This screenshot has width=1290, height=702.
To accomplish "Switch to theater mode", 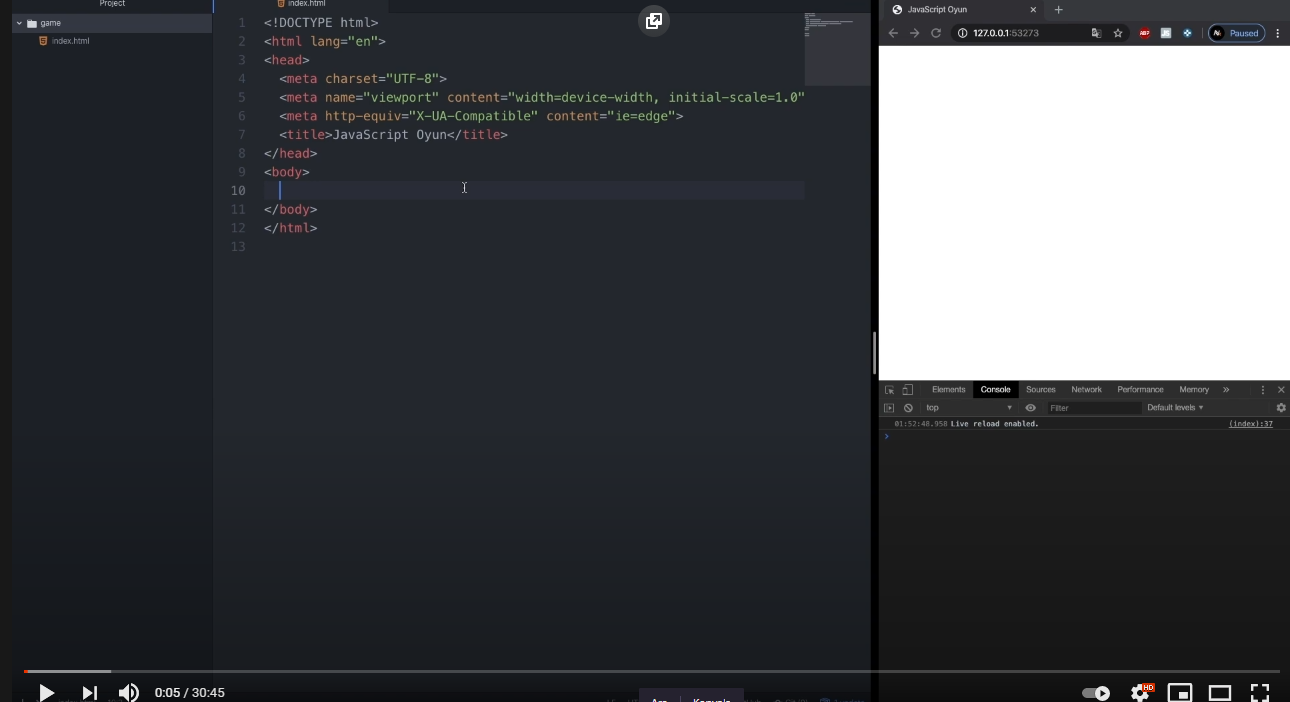I will click(1220, 692).
